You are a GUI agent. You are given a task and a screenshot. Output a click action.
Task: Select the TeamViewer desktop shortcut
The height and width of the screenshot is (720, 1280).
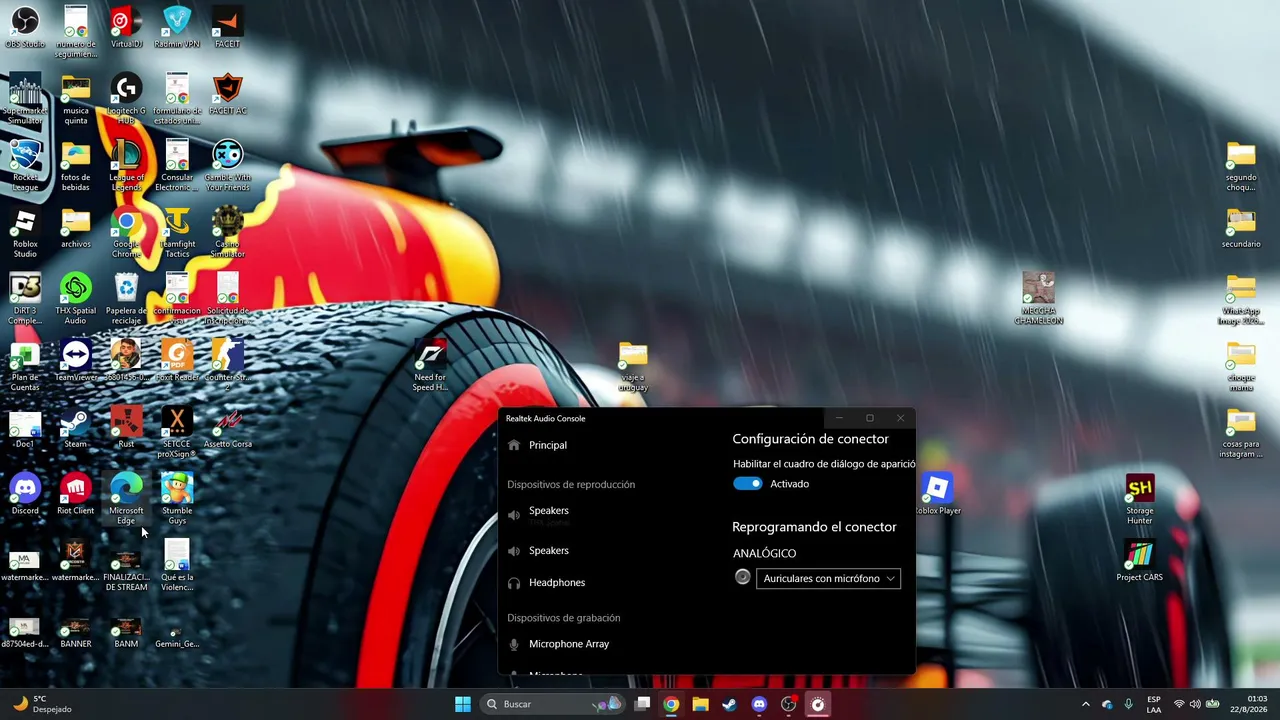coord(76,361)
